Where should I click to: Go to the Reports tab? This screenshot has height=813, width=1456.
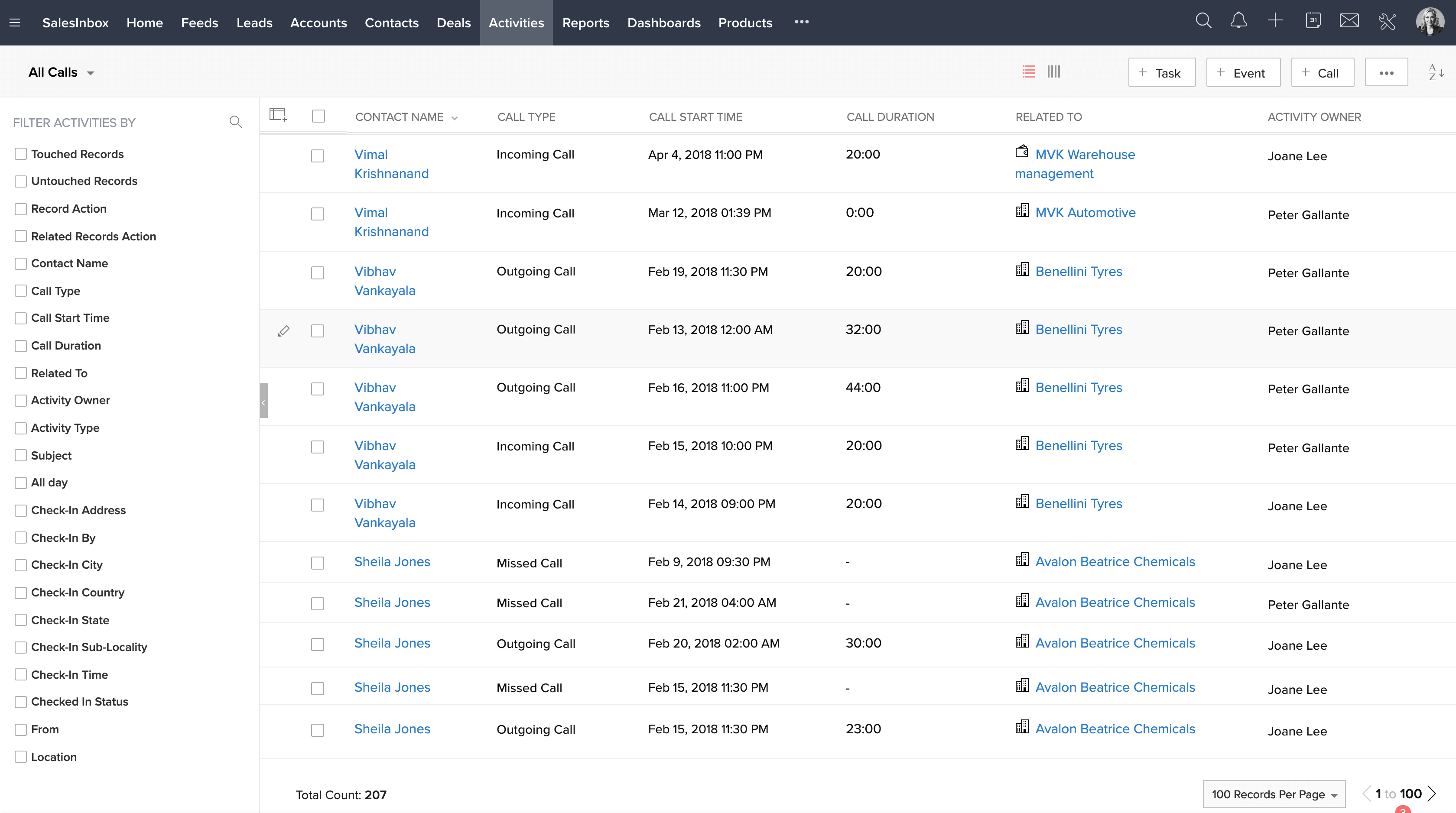pyautogui.click(x=585, y=23)
